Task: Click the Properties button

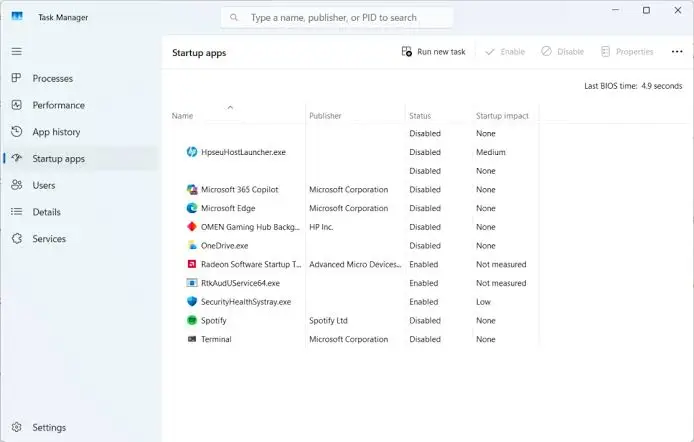Action: (x=627, y=52)
